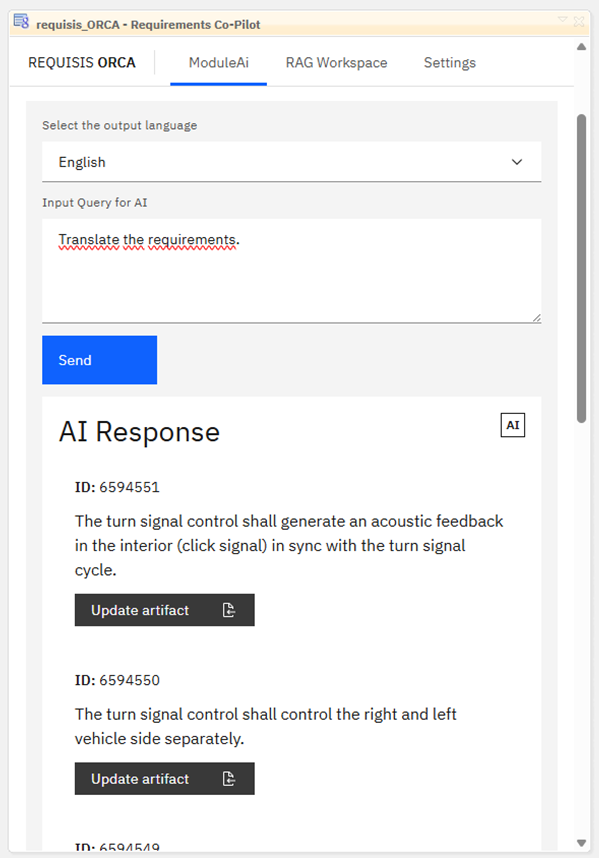The height and width of the screenshot is (858, 599).
Task: Update artifact for ID 6594551
Action: coord(165,610)
